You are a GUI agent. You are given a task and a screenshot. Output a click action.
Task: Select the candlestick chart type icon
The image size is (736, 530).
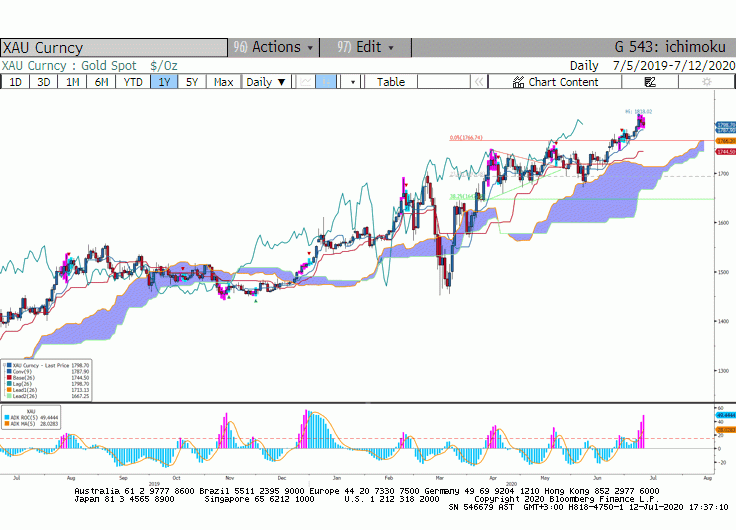coord(326,82)
